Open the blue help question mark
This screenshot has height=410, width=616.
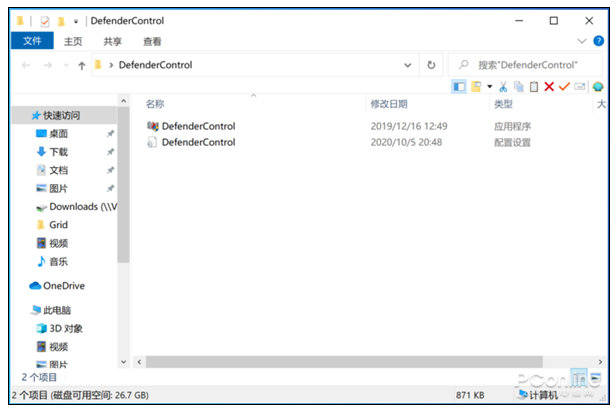click(x=599, y=41)
